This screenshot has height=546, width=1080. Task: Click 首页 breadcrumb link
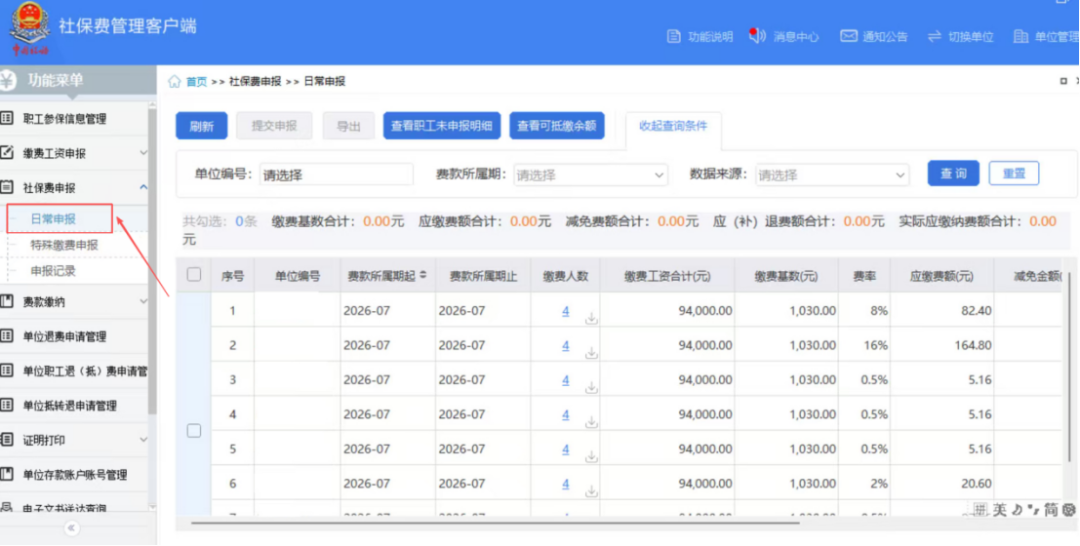pyautogui.click(x=196, y=81)
